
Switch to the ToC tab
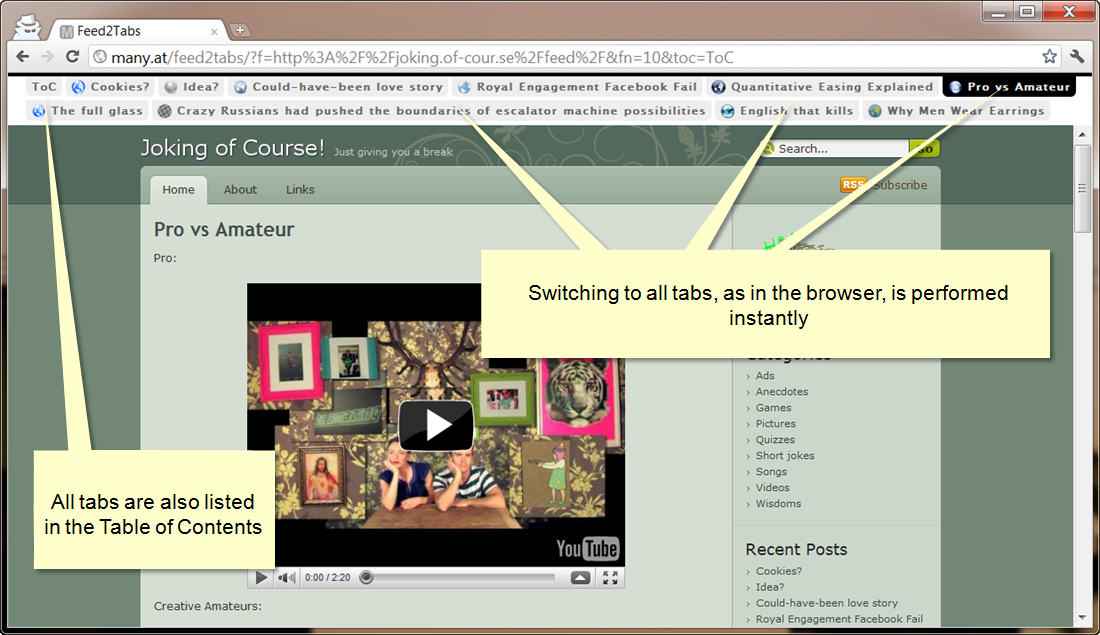point(43,87)
